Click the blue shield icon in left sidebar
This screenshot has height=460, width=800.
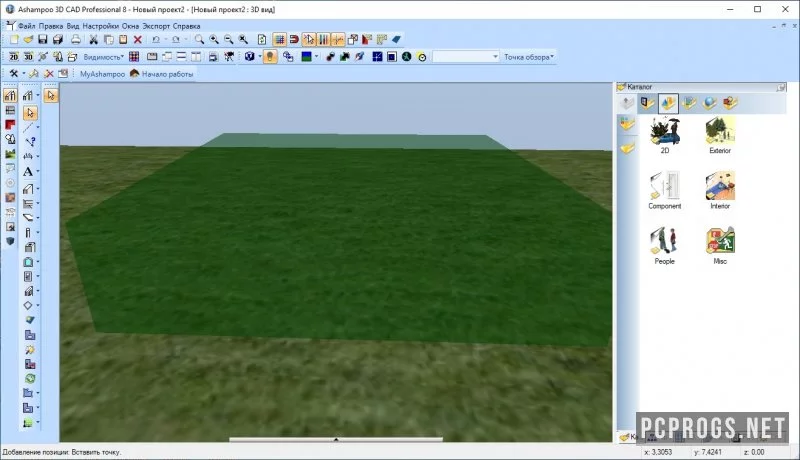click(10, 241)
